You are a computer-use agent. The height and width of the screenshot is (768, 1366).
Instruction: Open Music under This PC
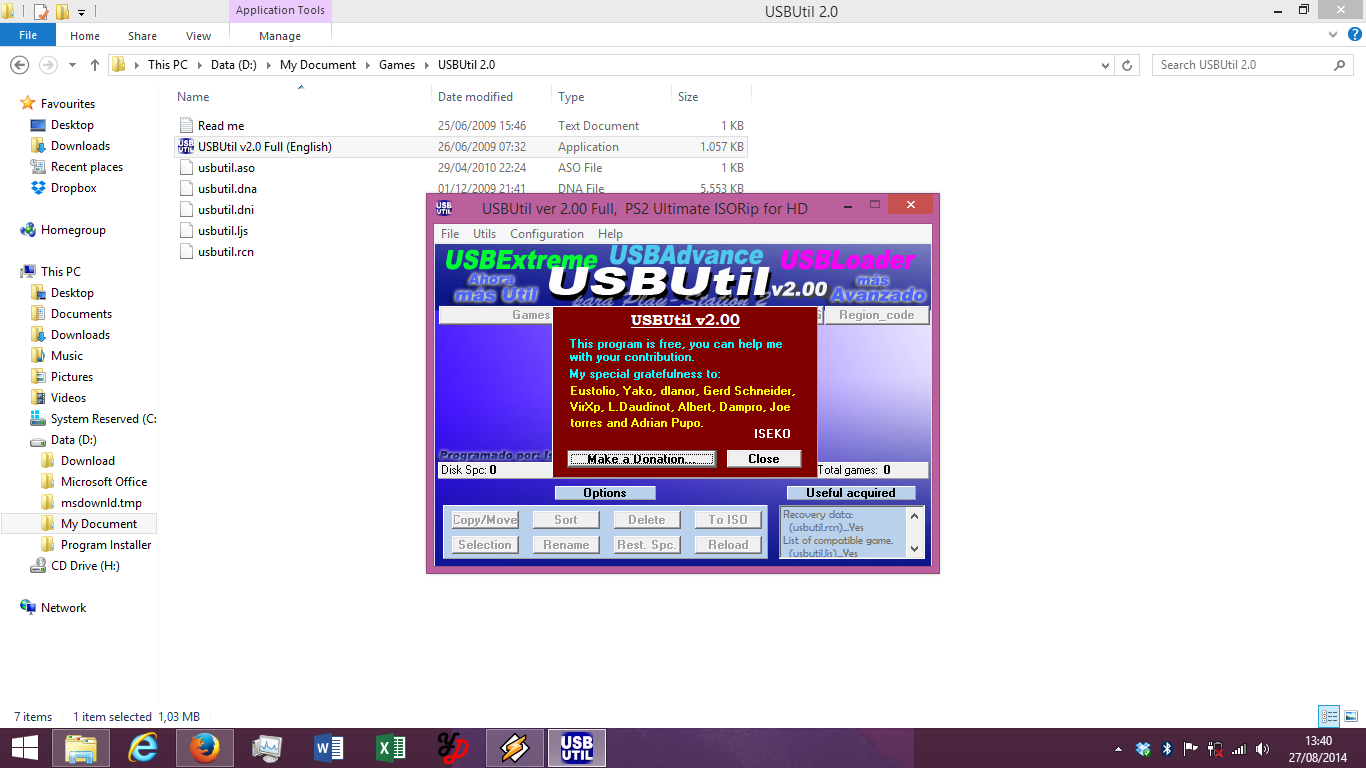click(67, 356)
